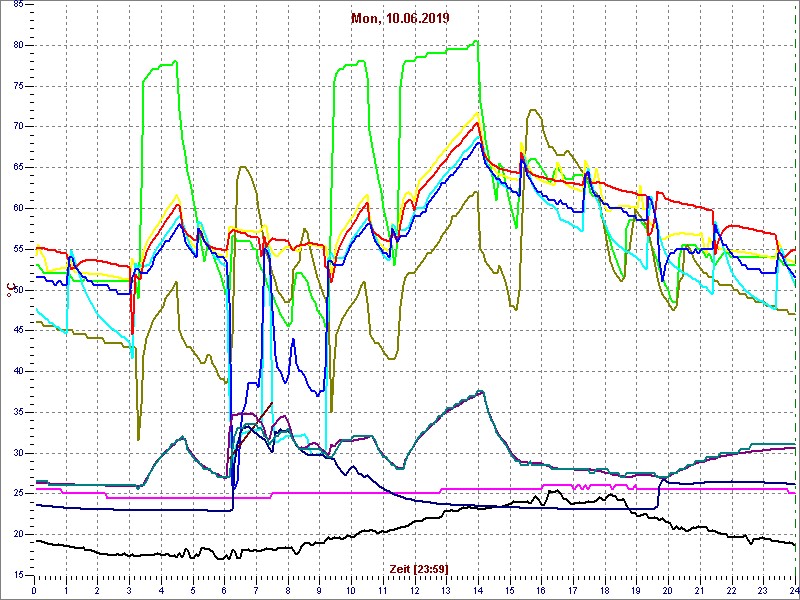Click the Zeit [23:59] axis label
The width and height of the screenshot is (800, 600).
(x=419, y=568)
